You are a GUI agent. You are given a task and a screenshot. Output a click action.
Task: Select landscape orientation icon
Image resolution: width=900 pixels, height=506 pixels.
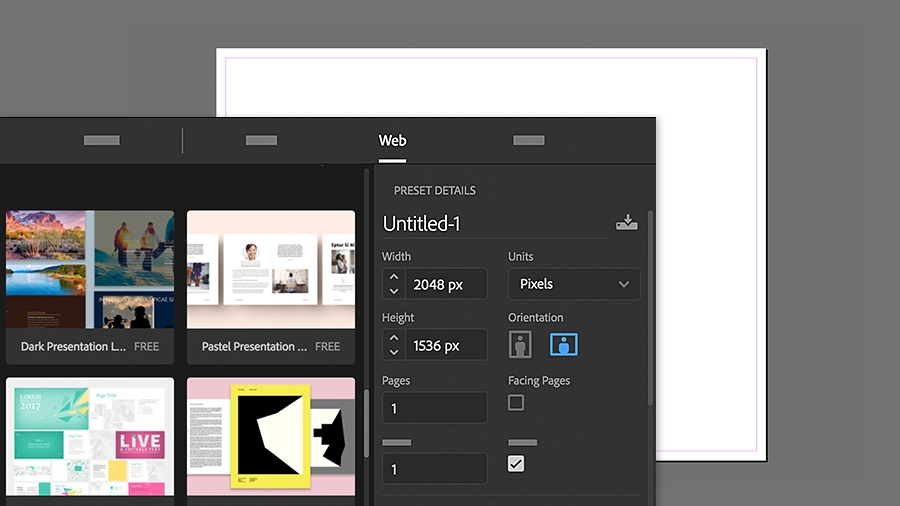(564, 345)
